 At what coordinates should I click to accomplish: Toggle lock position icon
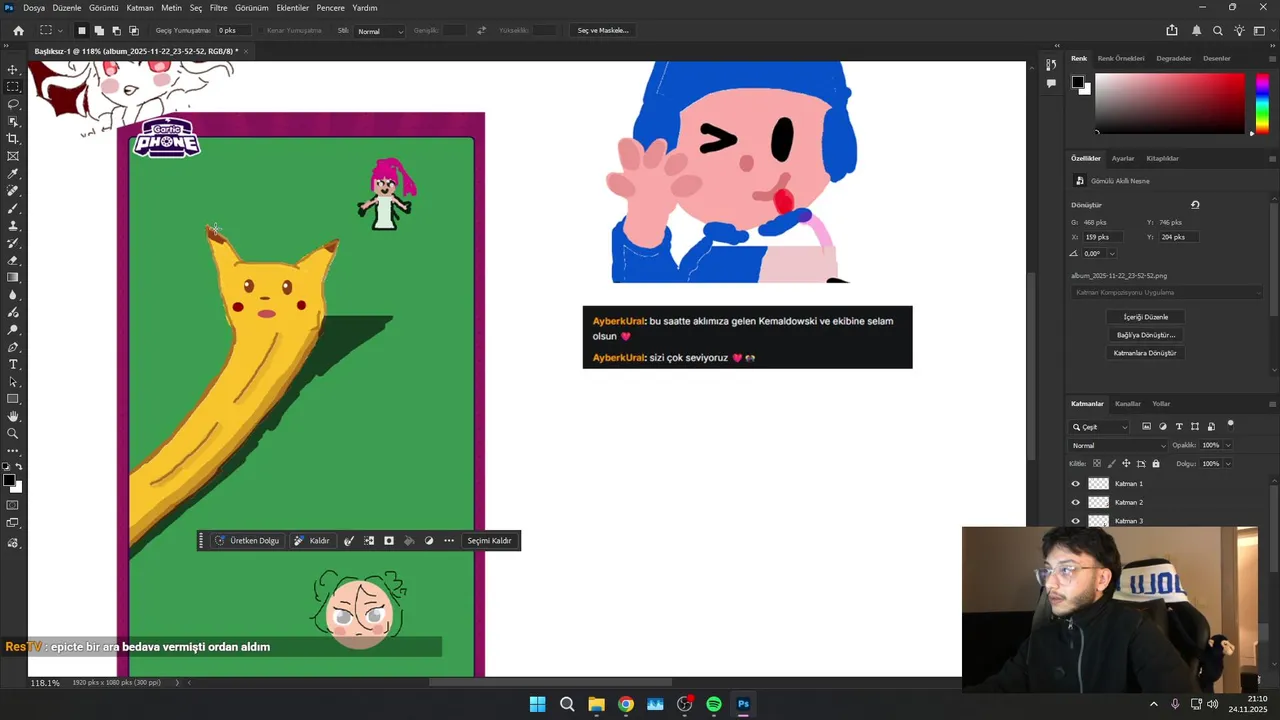point(1126,464)
